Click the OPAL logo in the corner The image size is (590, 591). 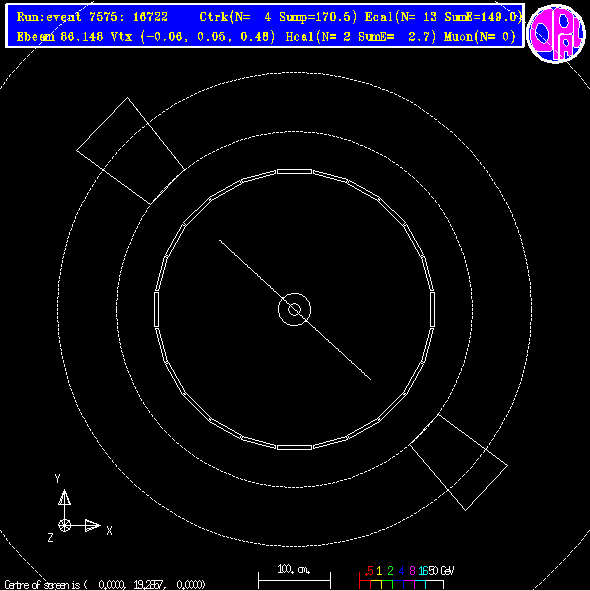tap(556, 33)
